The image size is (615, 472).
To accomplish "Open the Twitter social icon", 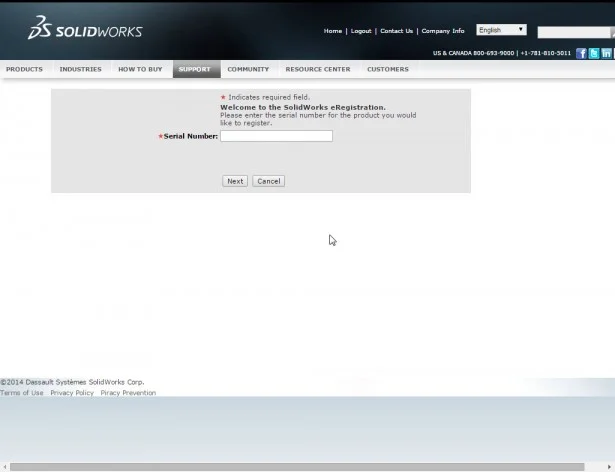I will coord(594,53).
